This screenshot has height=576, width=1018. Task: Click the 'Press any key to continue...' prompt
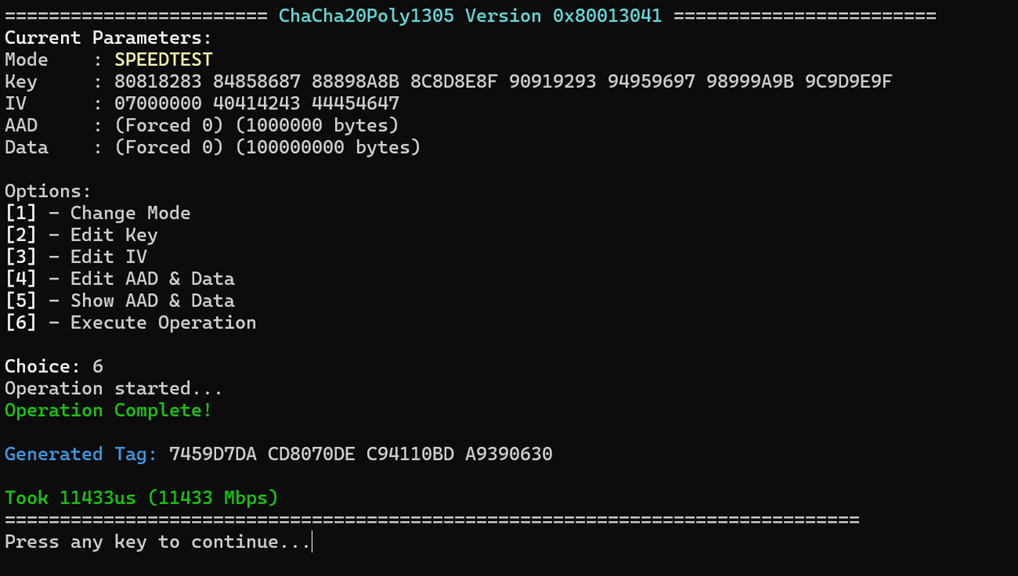coord(158,542)
